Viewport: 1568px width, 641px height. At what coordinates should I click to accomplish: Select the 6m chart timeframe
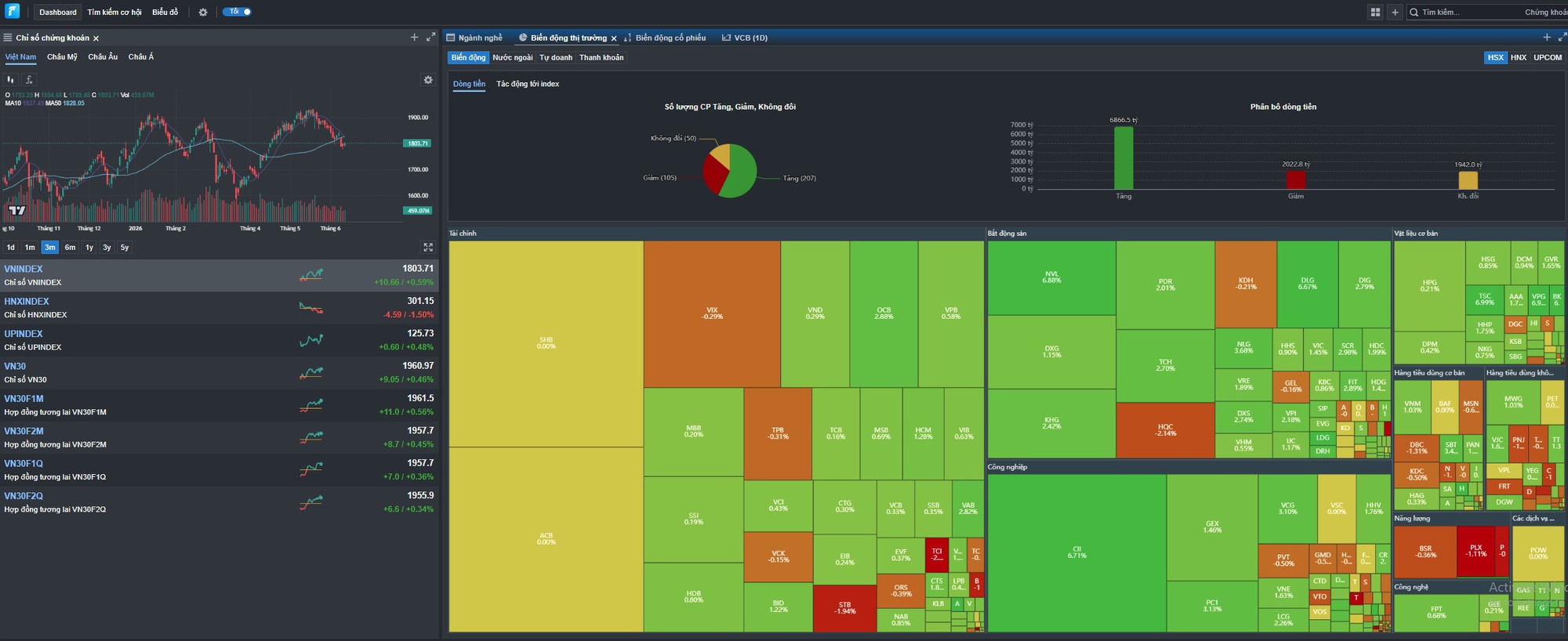point(70,248)
